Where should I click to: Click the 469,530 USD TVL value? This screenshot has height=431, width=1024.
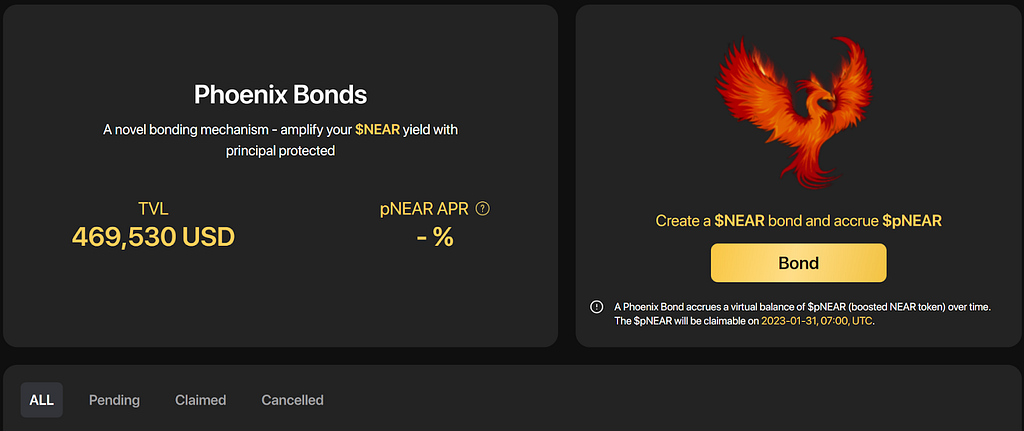pyautogui.click(x=153, y=237)
